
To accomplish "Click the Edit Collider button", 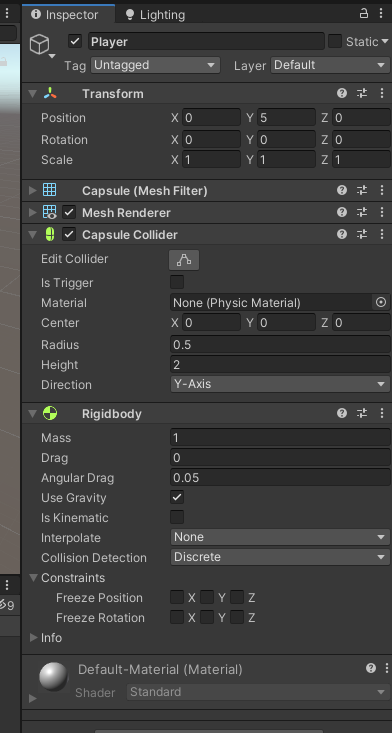I will click(184, 260).
